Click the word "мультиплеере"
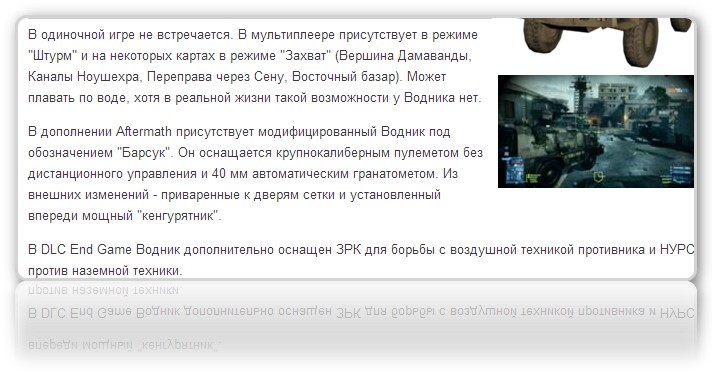This screenshot has height=375, width=712. [293, 35]
